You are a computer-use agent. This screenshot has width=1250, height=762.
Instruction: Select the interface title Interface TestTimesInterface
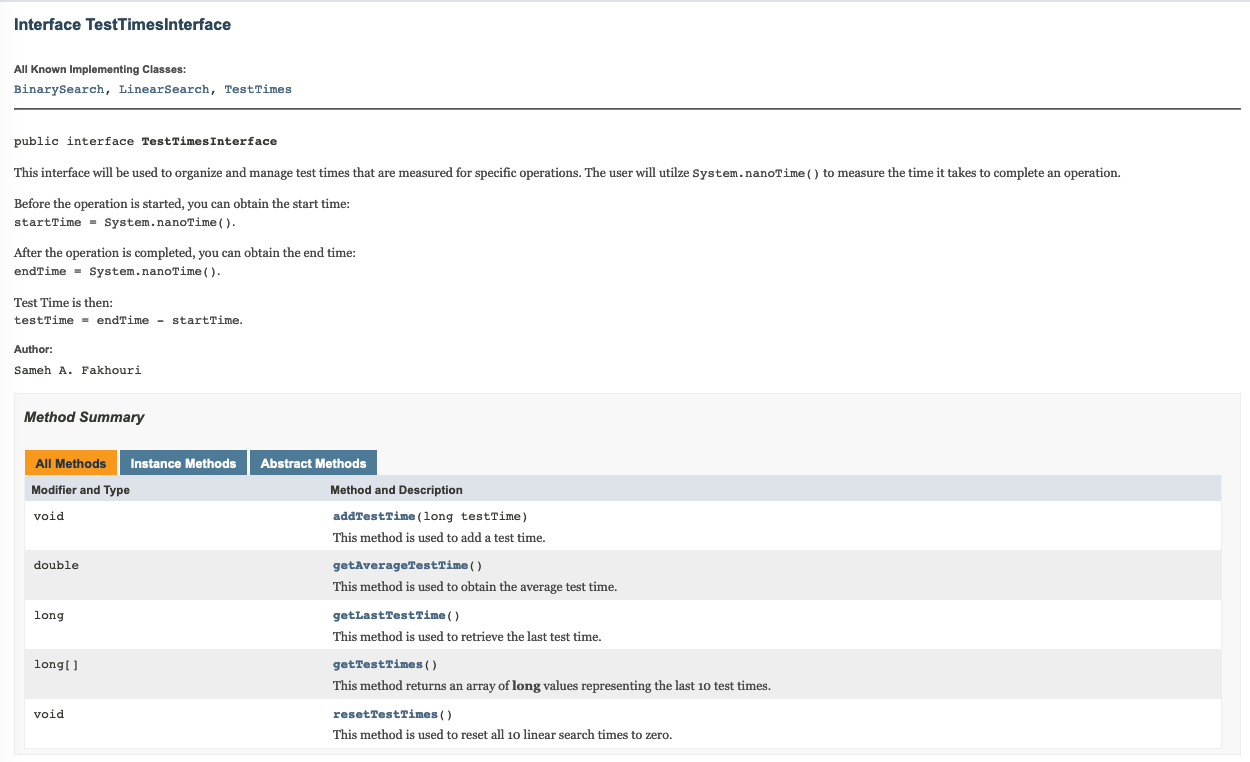[x=122, y=24]
